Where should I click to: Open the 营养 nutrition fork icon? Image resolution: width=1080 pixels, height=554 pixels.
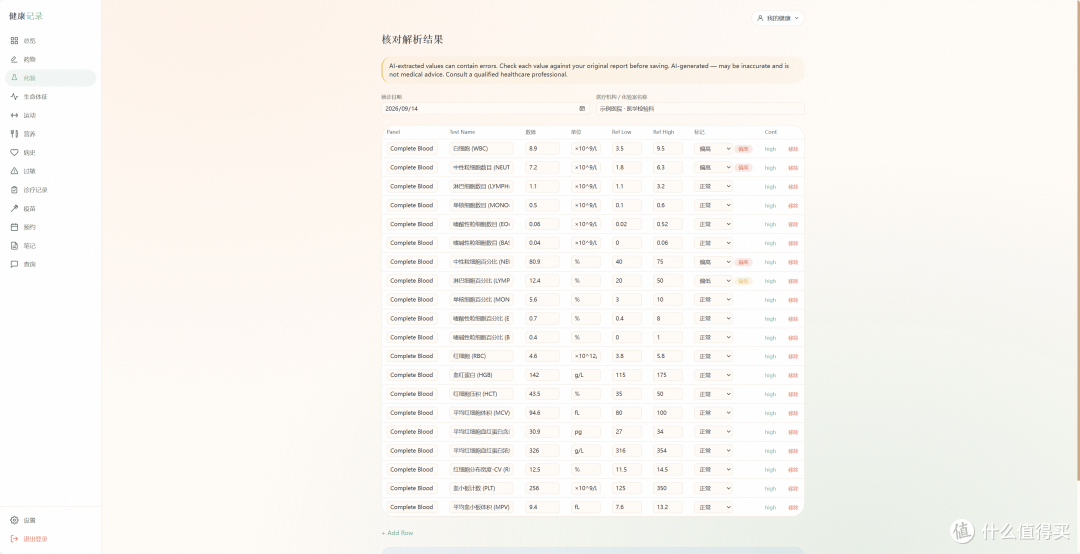[x=14, y=134]
